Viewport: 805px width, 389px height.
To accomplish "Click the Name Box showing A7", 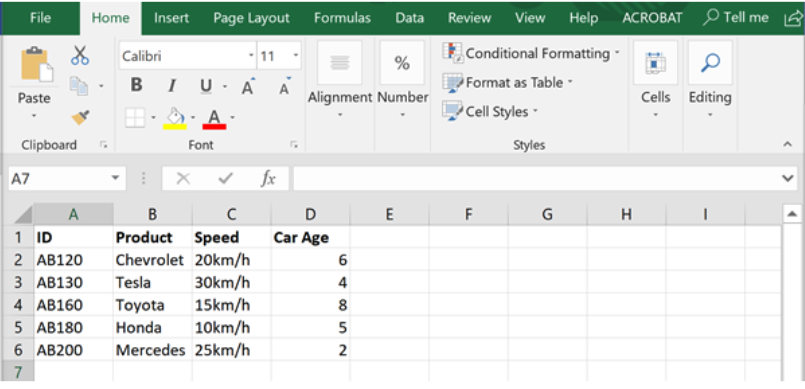I will pyautogui.click(x=59, y=179).
